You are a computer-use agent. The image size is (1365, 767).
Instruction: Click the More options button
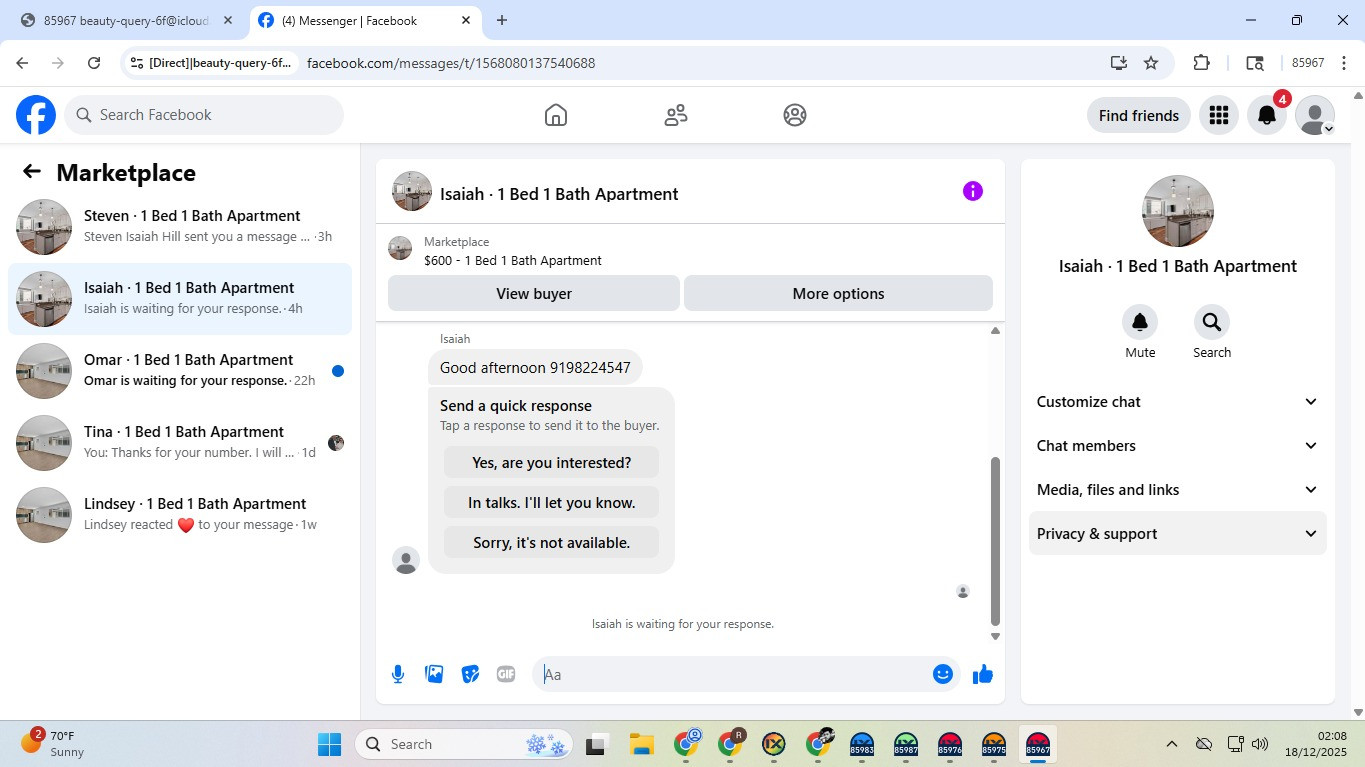[x=838, y=294]
